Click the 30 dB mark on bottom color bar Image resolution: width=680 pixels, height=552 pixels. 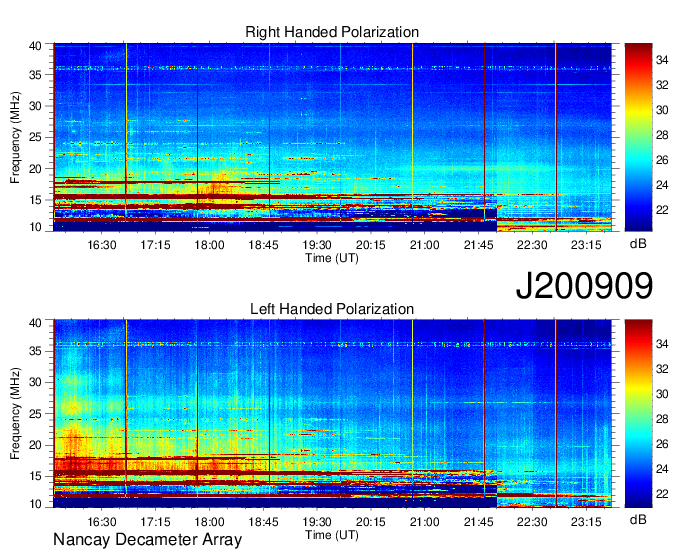[662, 394]
